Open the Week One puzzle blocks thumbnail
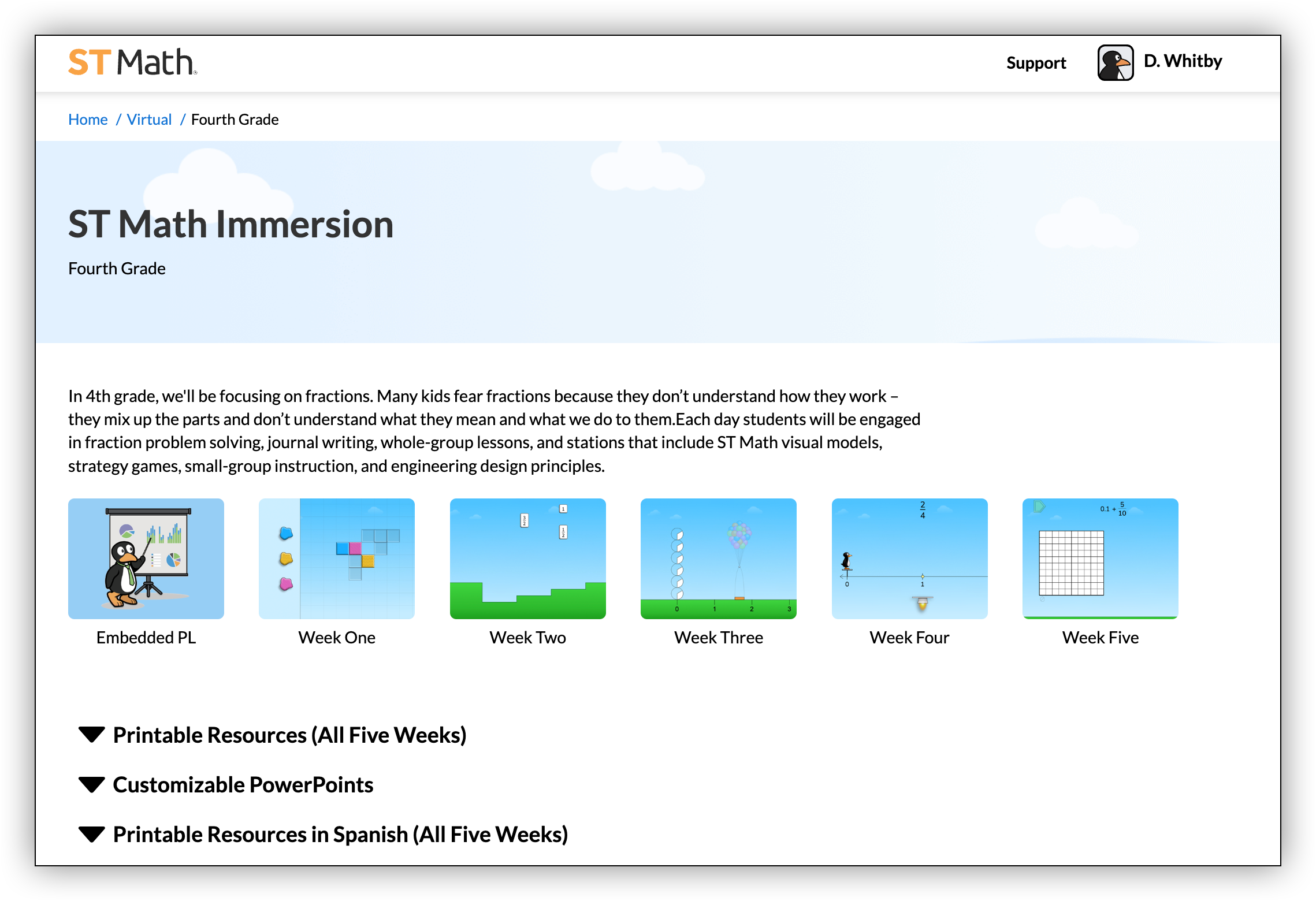The image size is (1316, 901). click(x=337, y=559)
